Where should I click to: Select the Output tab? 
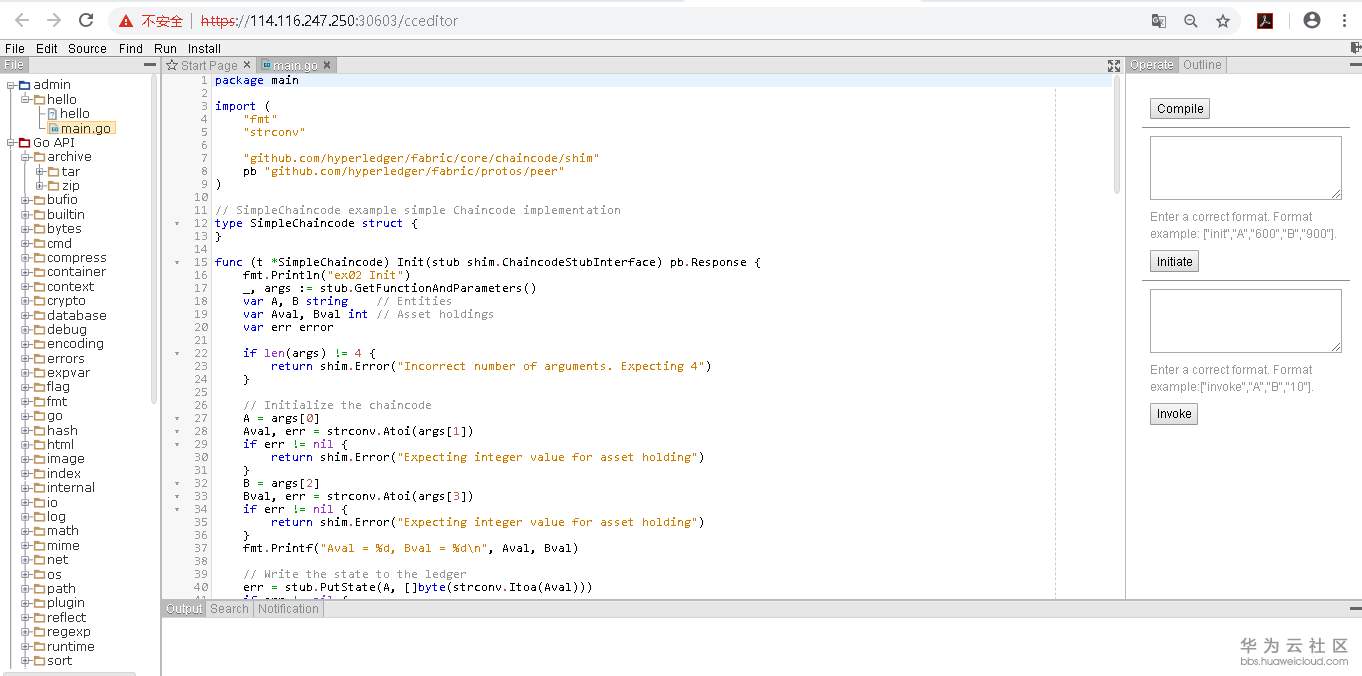pyautogui.click(x=184, y=609)
